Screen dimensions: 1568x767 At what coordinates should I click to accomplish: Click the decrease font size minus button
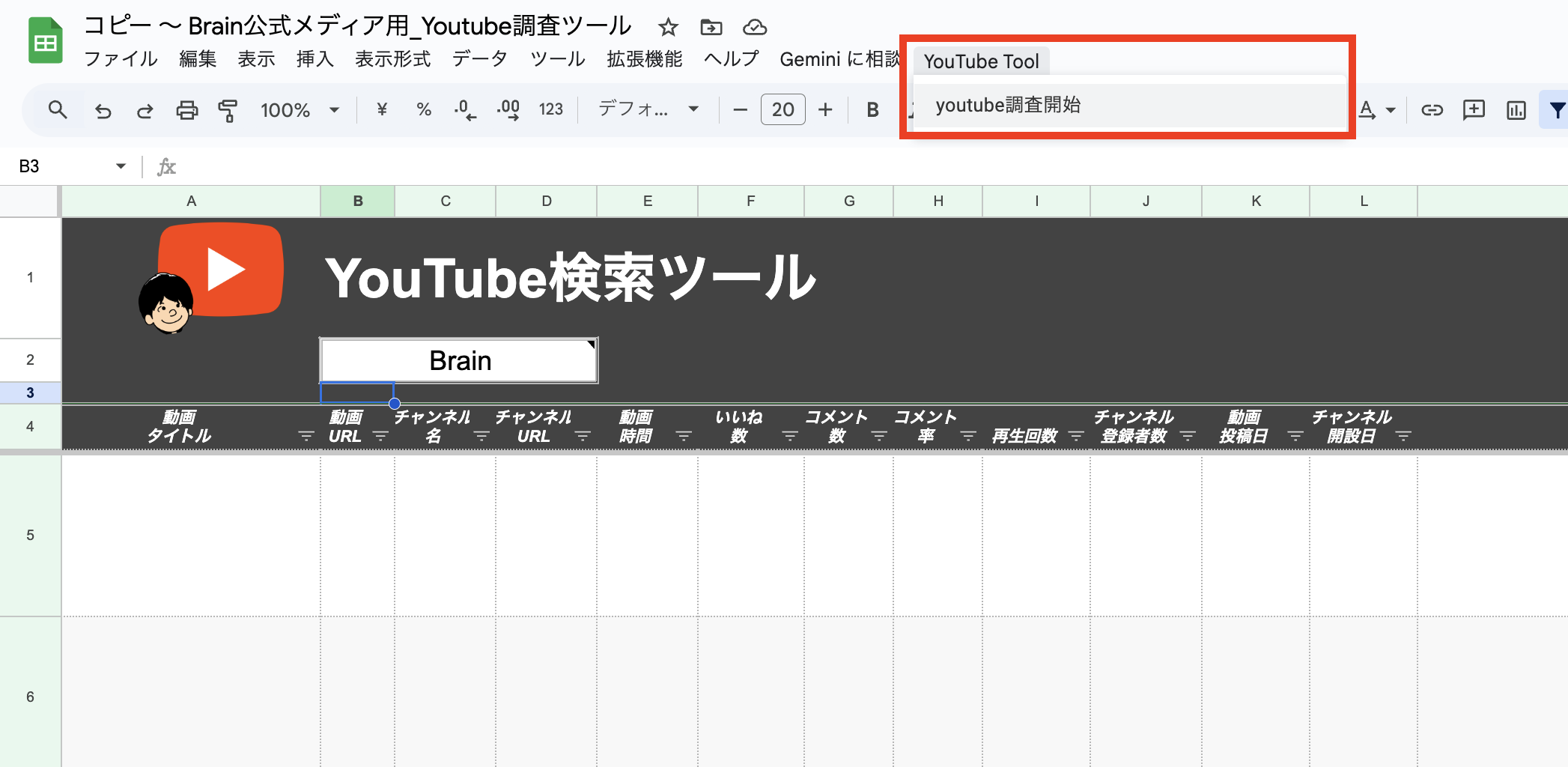pyautogui.click(x=740, y=110)
